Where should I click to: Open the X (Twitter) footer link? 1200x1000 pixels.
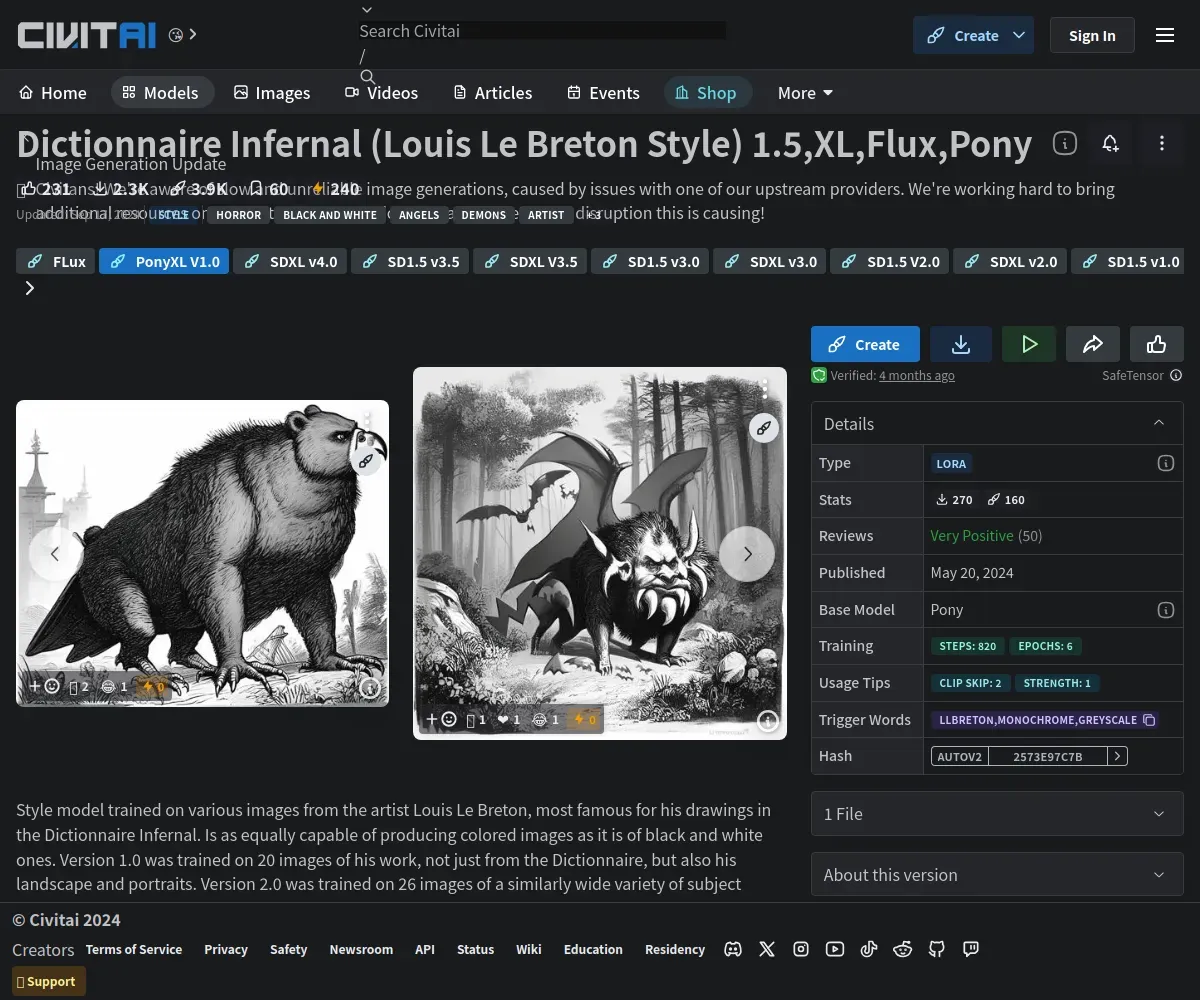coord(767,949)
